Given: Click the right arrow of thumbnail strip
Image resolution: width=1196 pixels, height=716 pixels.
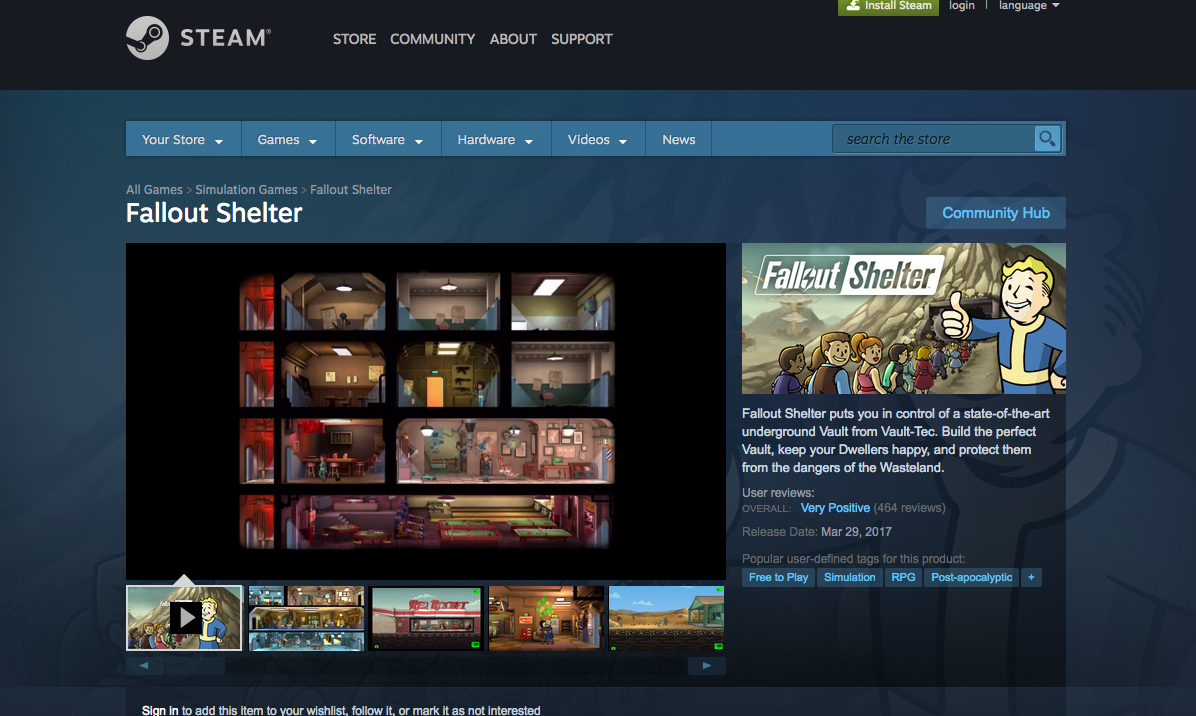Looking at the screenshot, I should (x=707, y=666).
